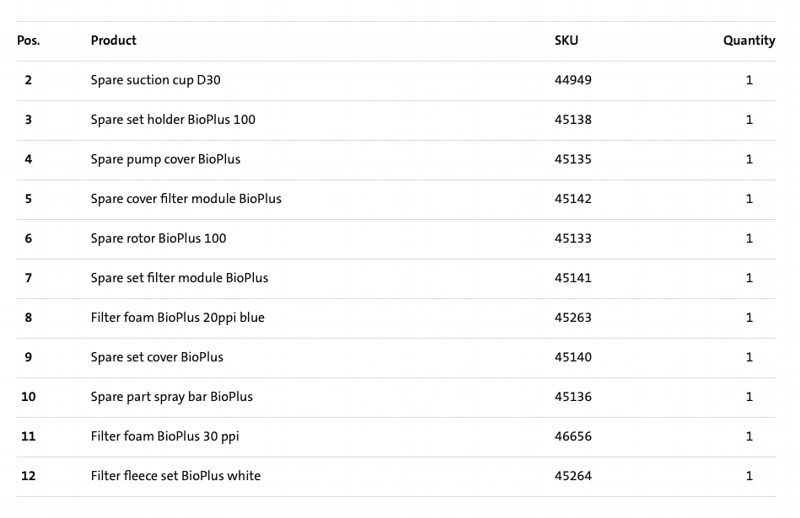Click the Quantity column header
This screenshot has width=800, height=518.
point(749,40)
